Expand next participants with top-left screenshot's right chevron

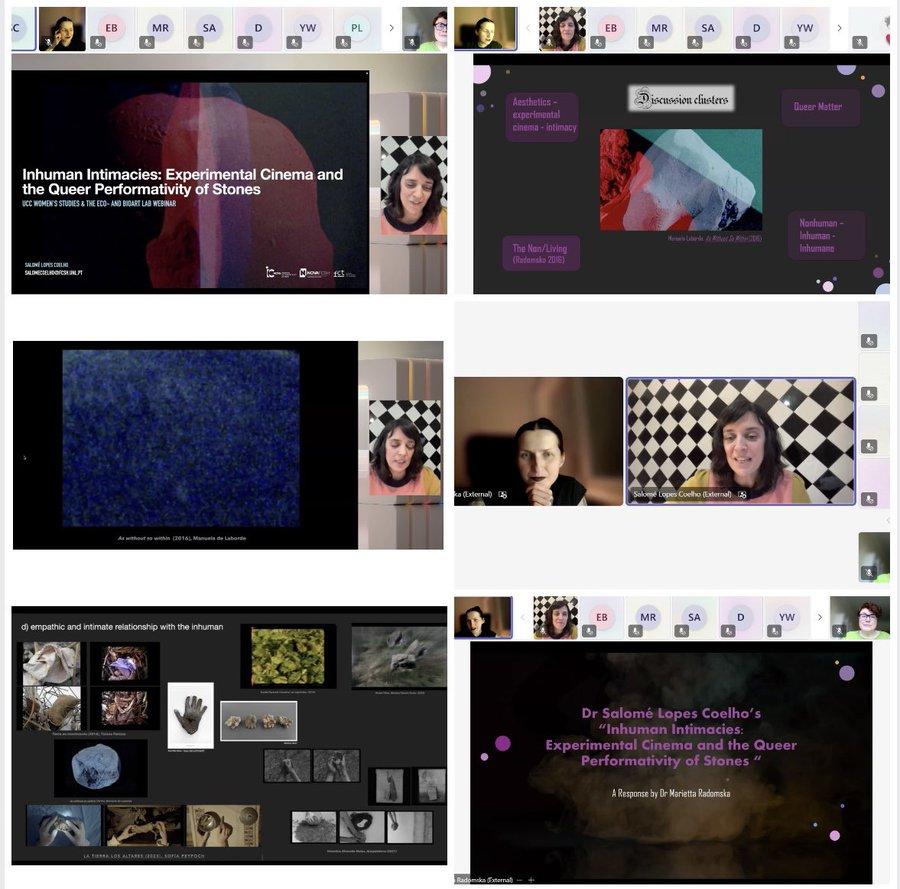[391, 28]
